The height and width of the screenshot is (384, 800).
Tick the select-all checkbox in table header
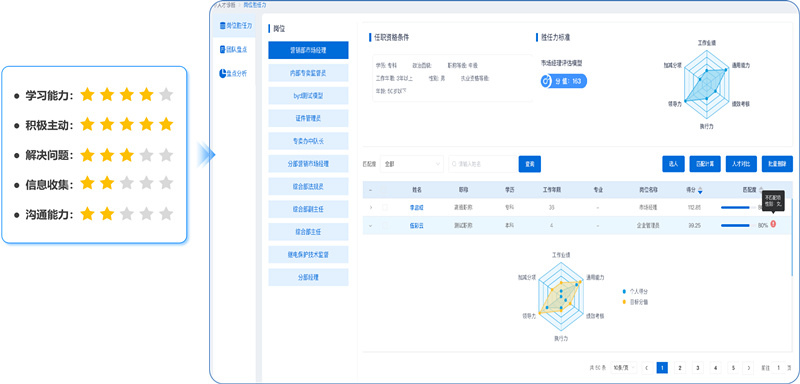point(385,190)
